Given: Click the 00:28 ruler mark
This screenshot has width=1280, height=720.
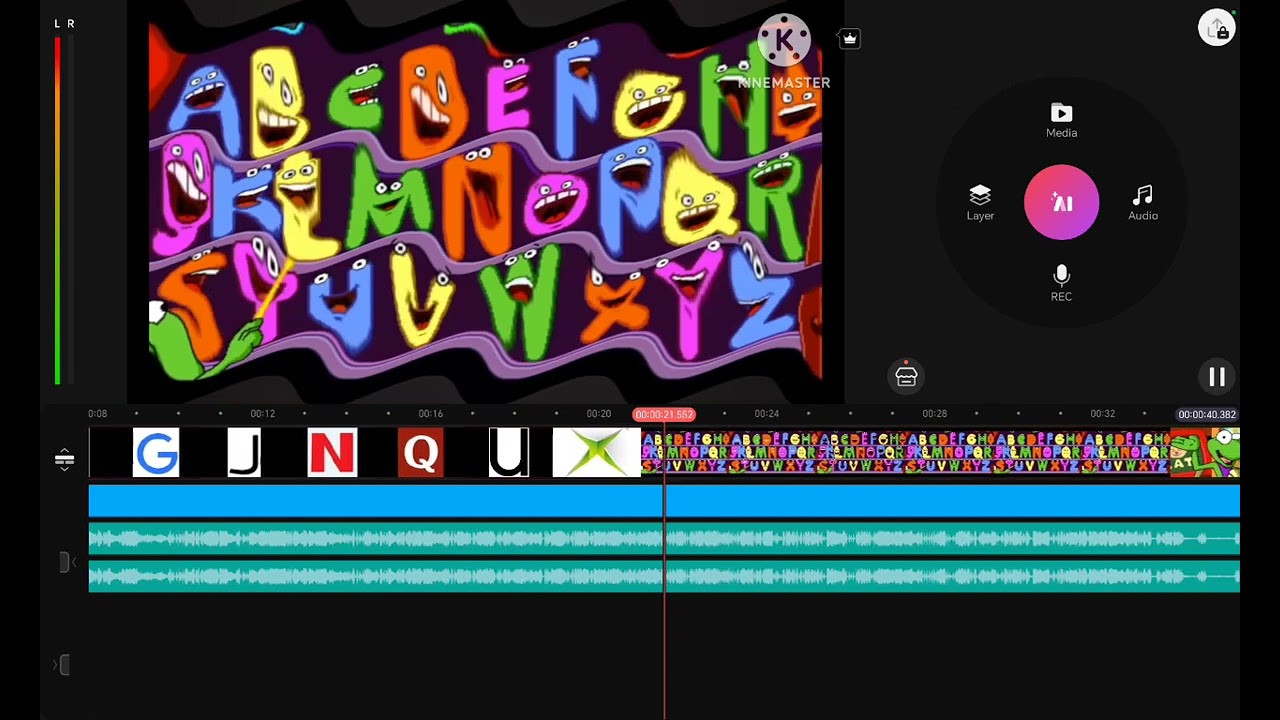Looking at the screenshot, I should (934, 413).
